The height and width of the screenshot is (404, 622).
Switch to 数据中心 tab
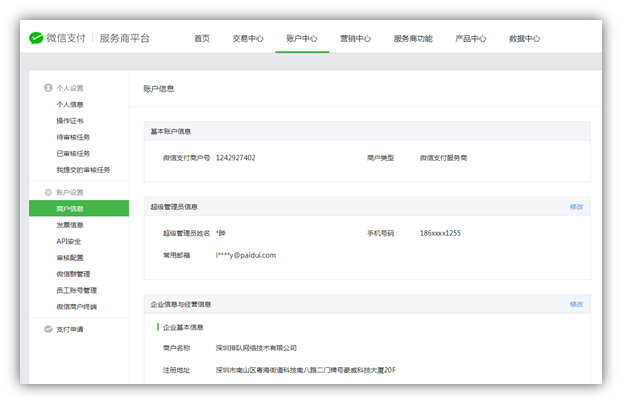524,38
